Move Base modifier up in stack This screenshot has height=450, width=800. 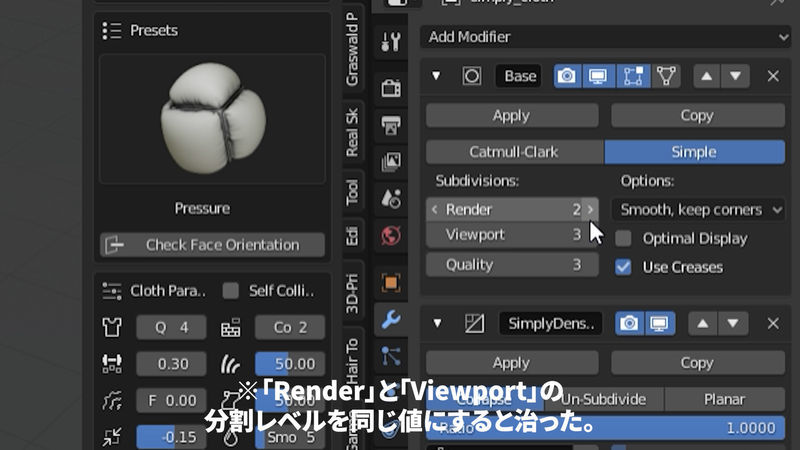click(707, 77)
